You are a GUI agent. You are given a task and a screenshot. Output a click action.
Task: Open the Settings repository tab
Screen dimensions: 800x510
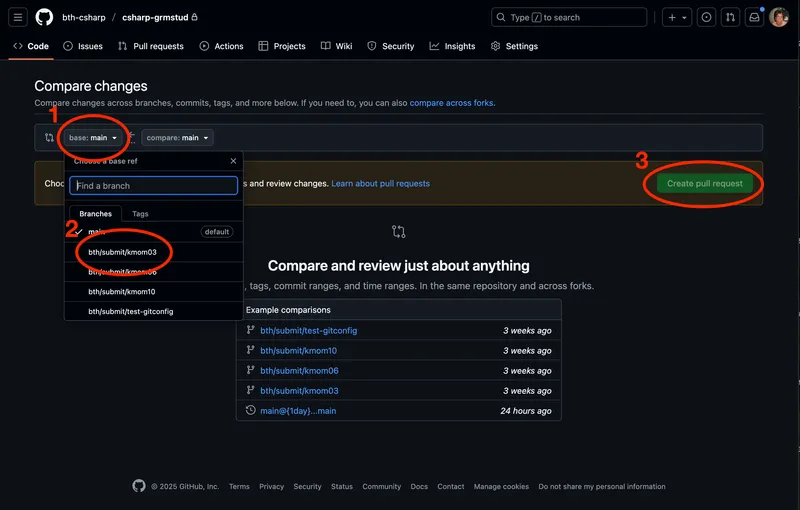[514, 46]
